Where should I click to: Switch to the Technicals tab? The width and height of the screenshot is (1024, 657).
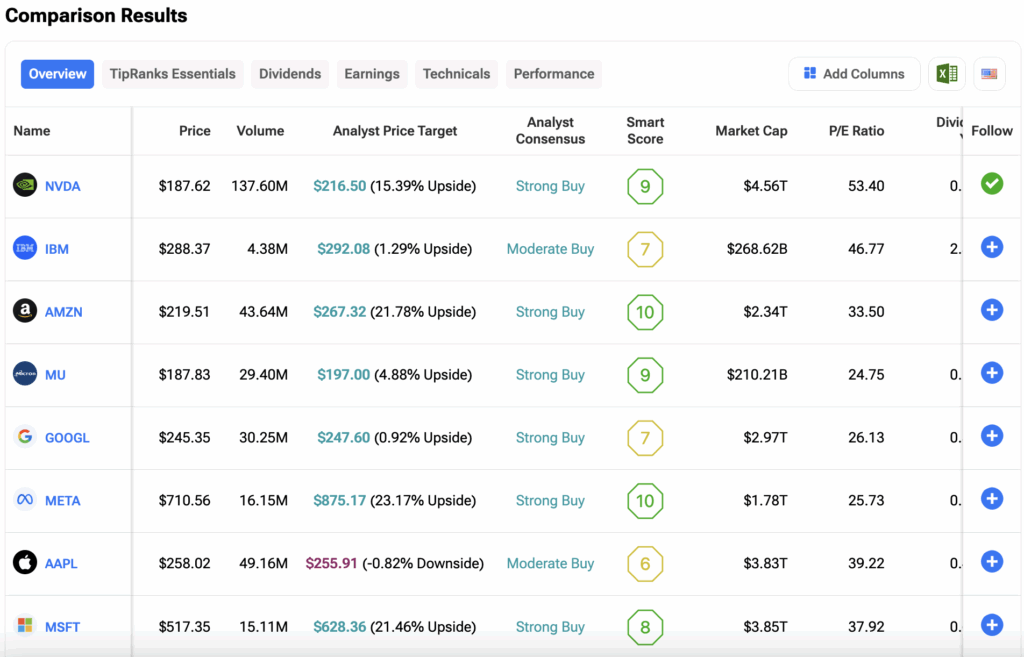[456, 74]
